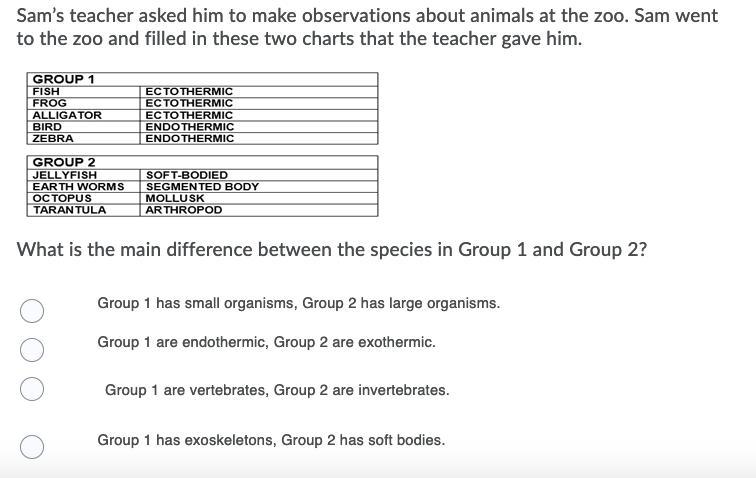This screenshot has height=478, width=756.
Task: Select radio for small organisms answer
Action: coord(32,311)
